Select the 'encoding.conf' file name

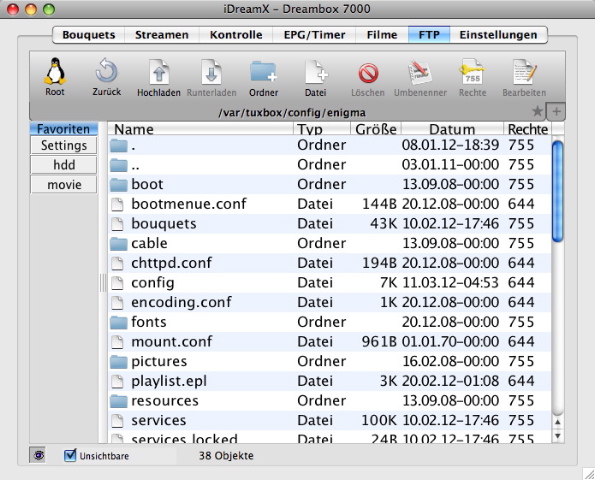[181, 302]
